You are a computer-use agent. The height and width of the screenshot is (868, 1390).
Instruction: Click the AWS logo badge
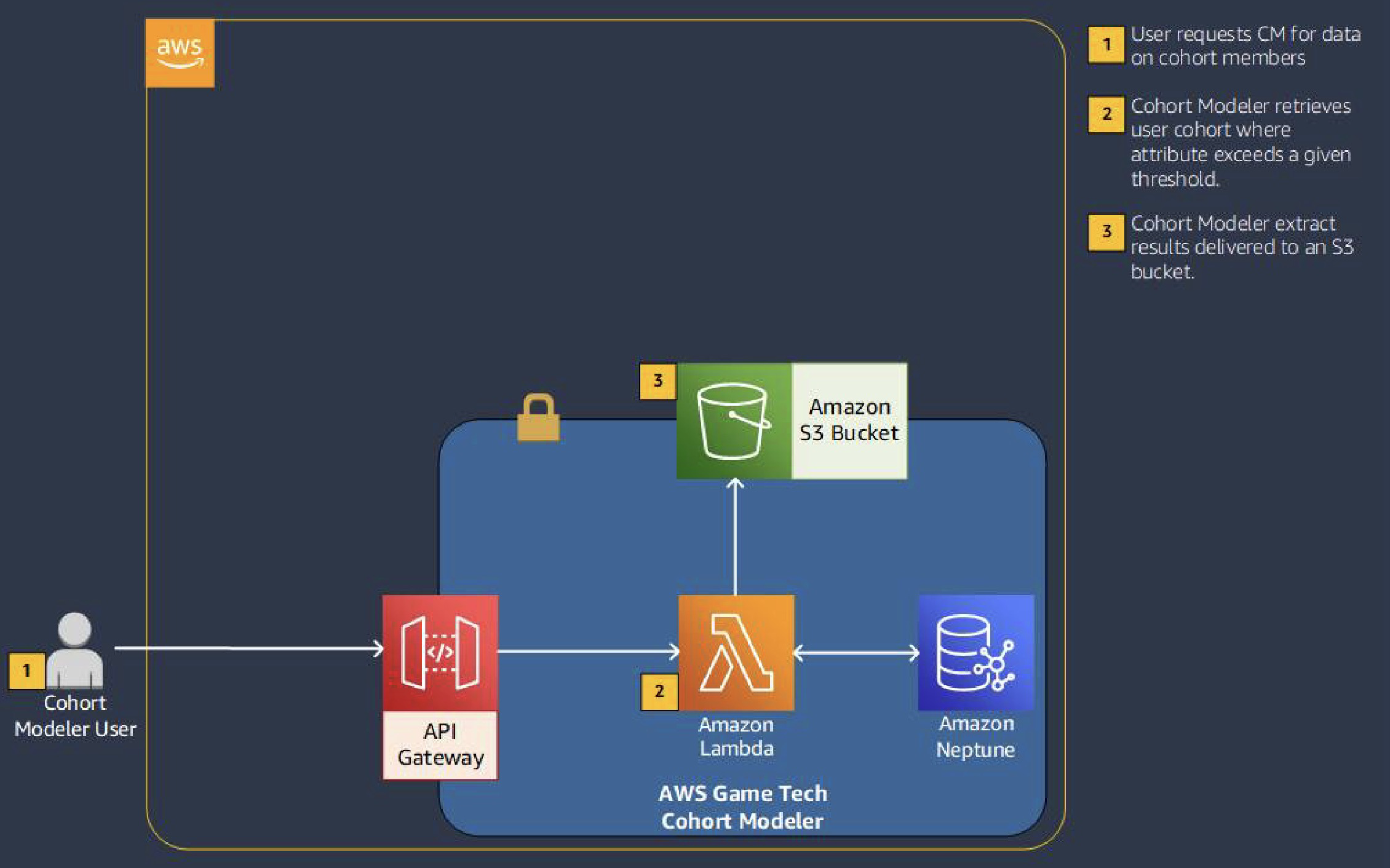180,53
